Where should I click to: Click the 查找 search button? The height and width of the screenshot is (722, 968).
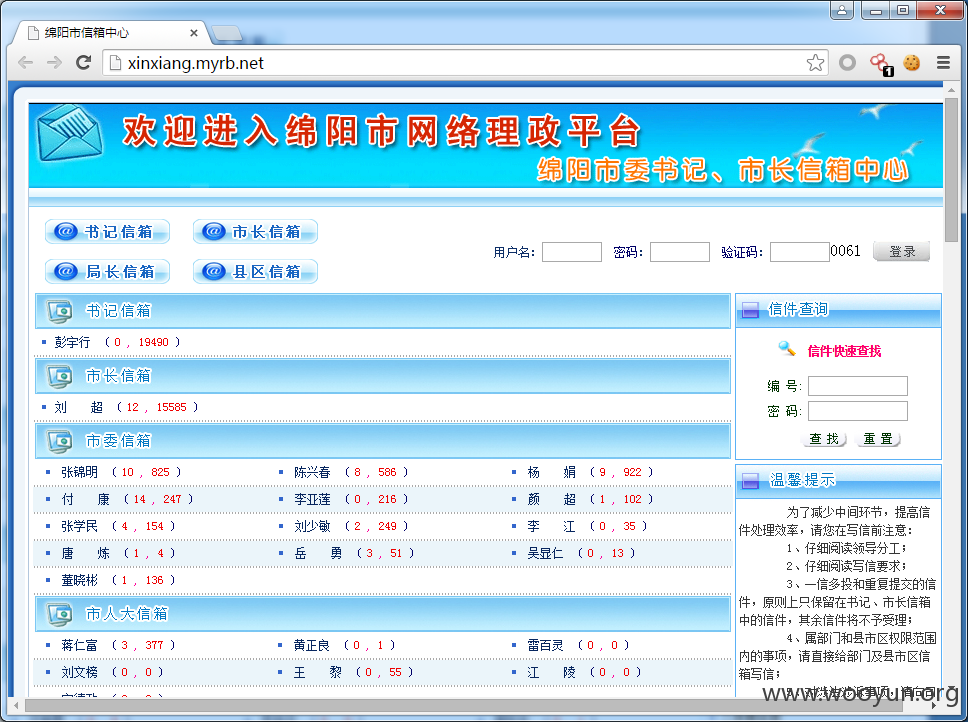[824, 439]
